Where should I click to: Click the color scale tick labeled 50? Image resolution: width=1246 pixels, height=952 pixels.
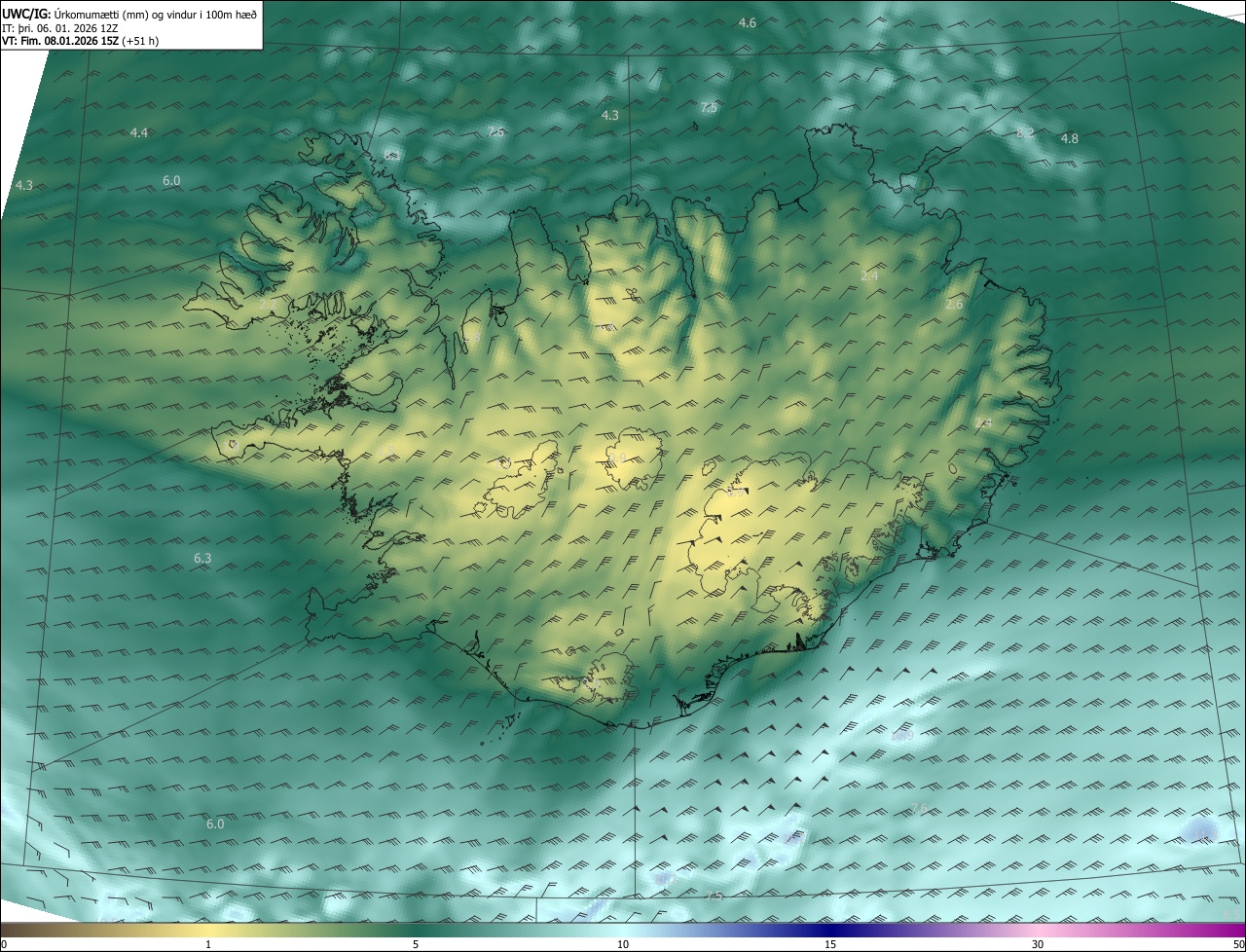point(1238,944)
